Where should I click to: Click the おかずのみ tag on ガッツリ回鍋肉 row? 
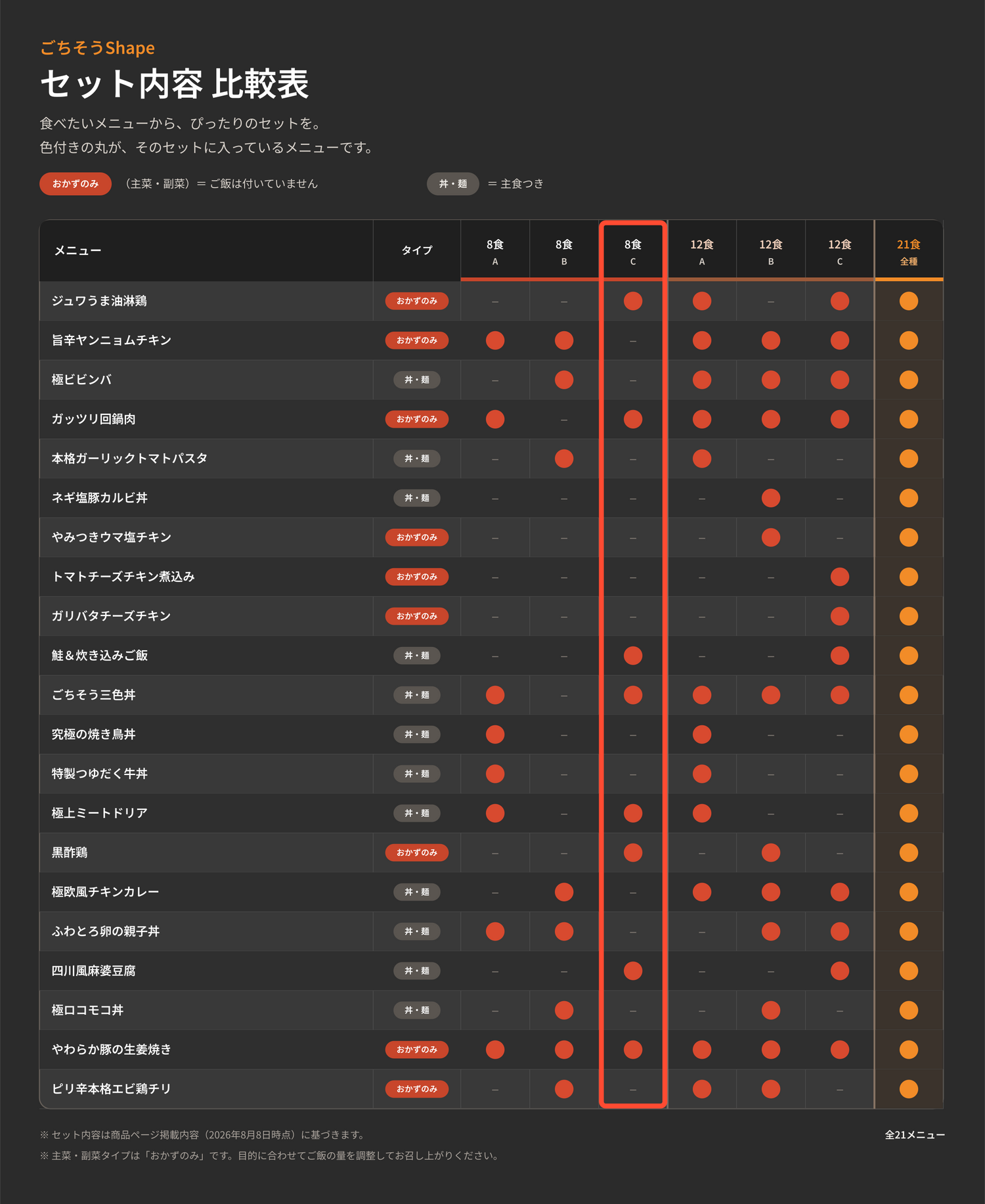pos(417,419)
